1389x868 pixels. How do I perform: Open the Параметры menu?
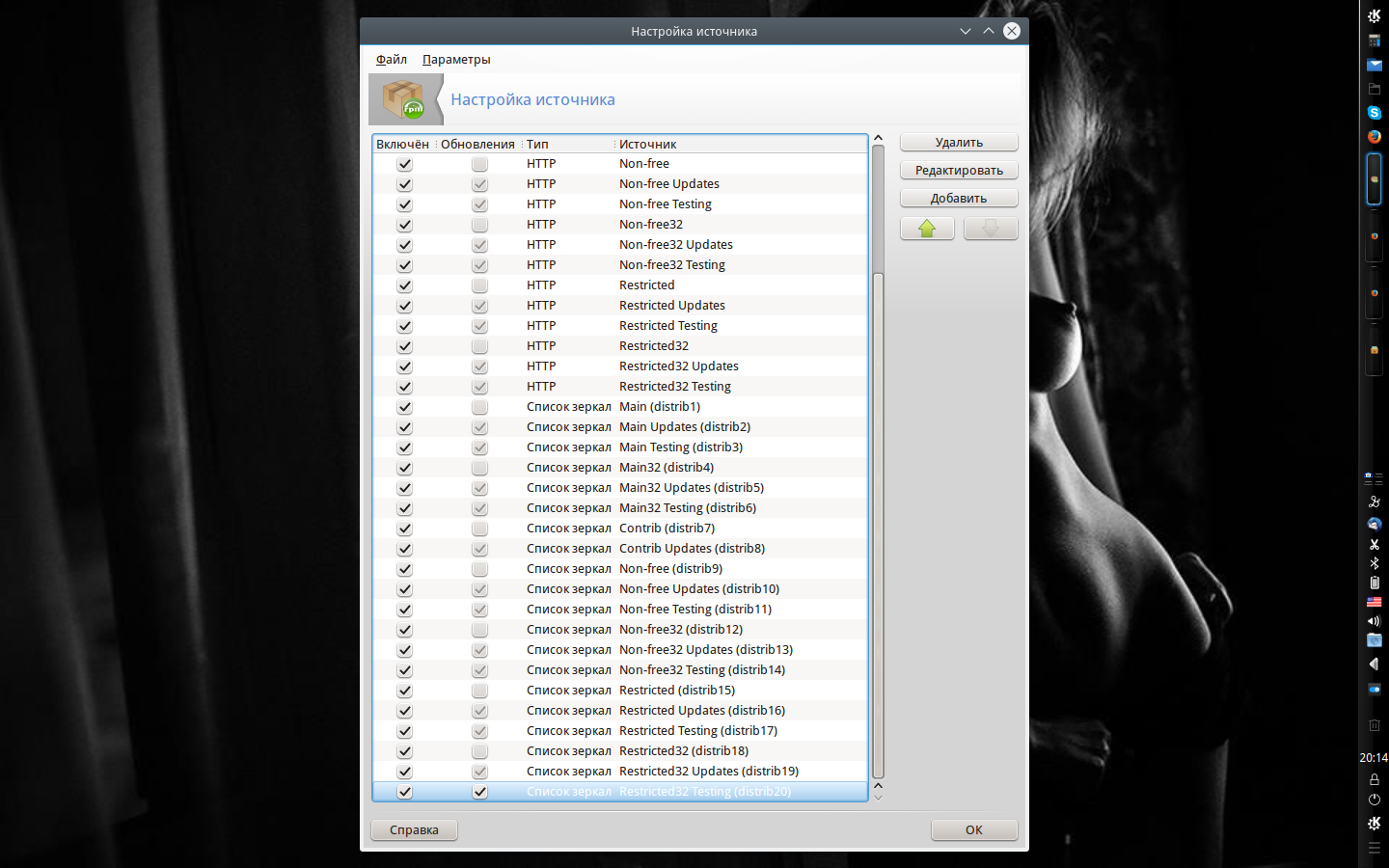456,60
